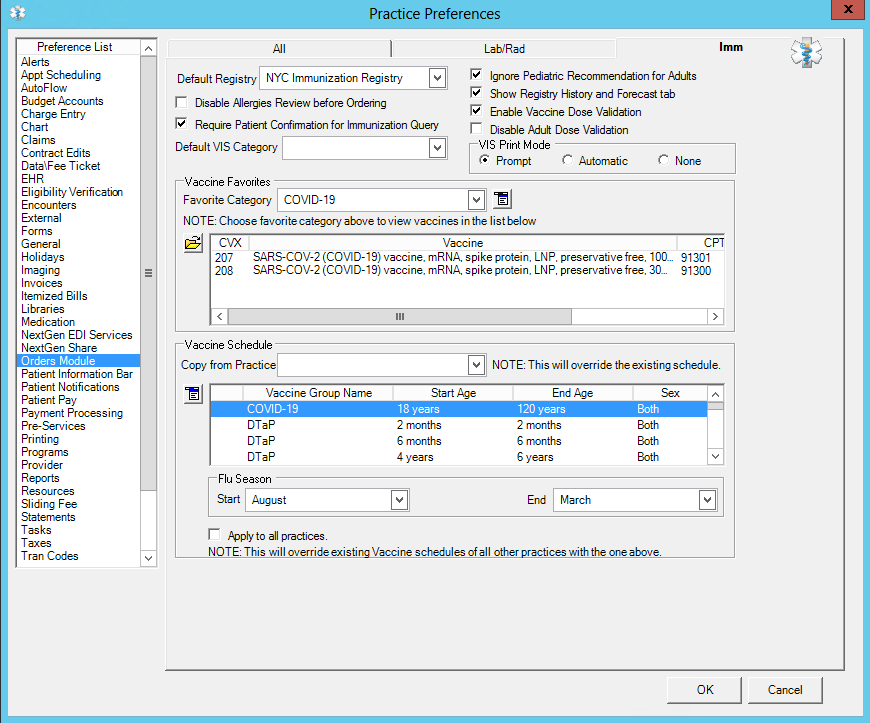Viewport: 870px width, 723px height.
Task: Uncheck Show Registry History and Forecast tab
Action: pyautogui.click(x=476, y=93)
